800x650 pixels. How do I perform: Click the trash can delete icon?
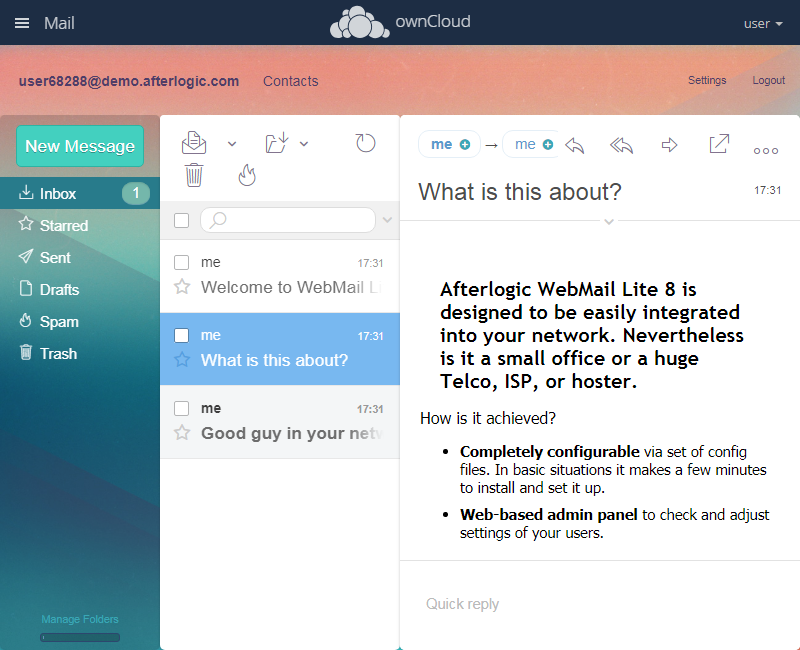[x=194, y=176]
